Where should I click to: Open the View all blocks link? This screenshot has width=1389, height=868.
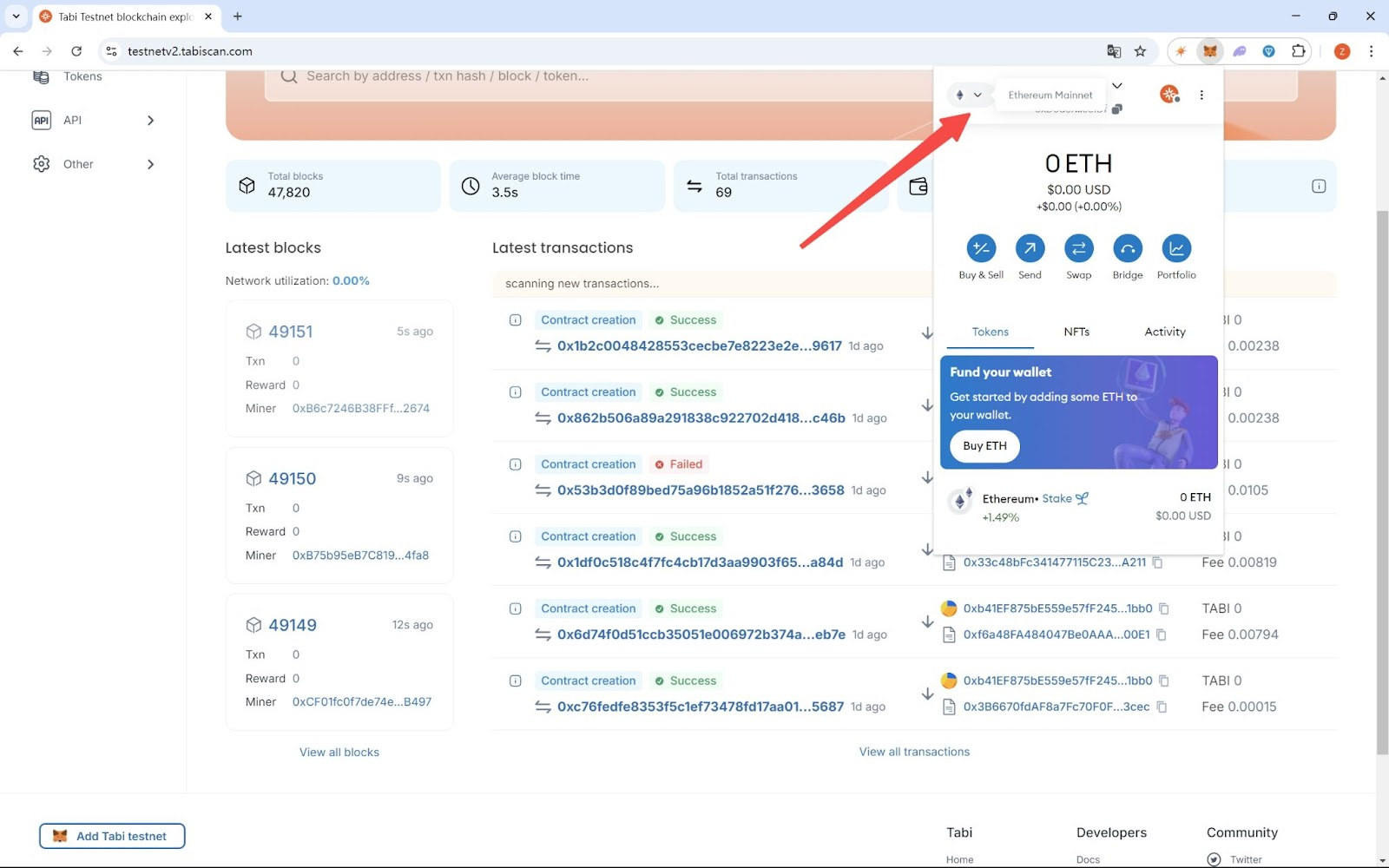pos(339,752)
